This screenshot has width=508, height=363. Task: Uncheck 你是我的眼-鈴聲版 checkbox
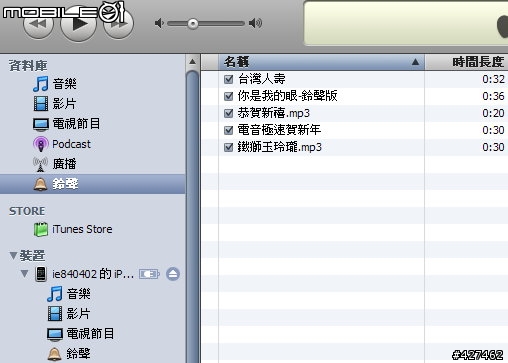click(x=229, y=96)
